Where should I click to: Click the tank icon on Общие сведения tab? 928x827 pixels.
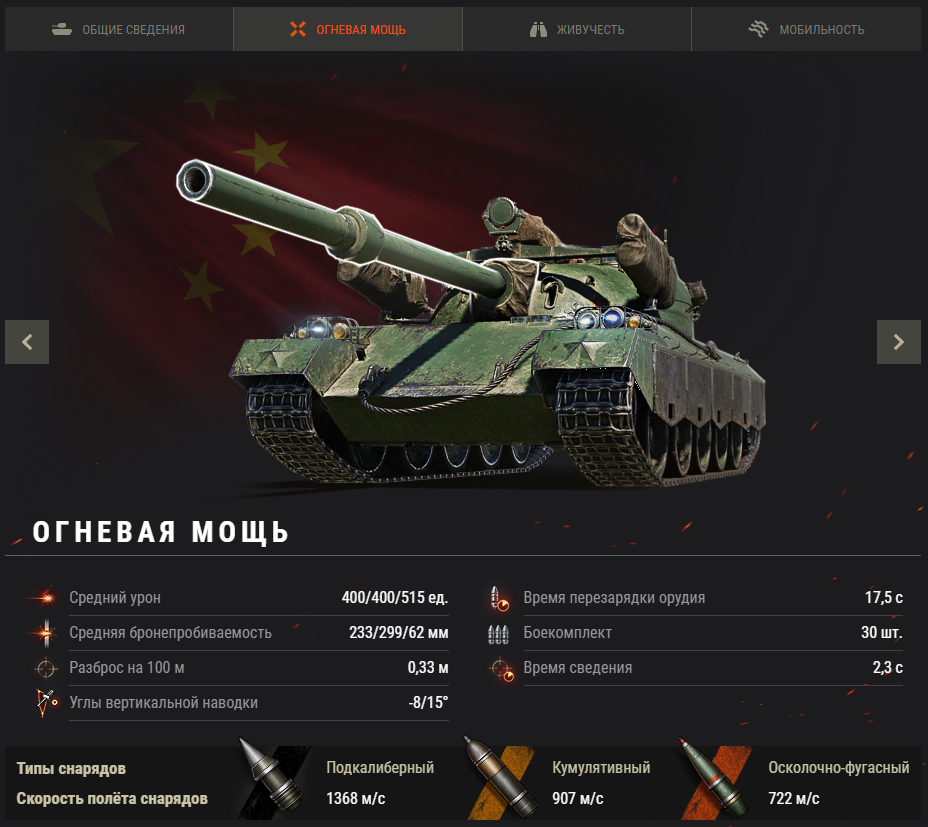[x=62, y=29]
